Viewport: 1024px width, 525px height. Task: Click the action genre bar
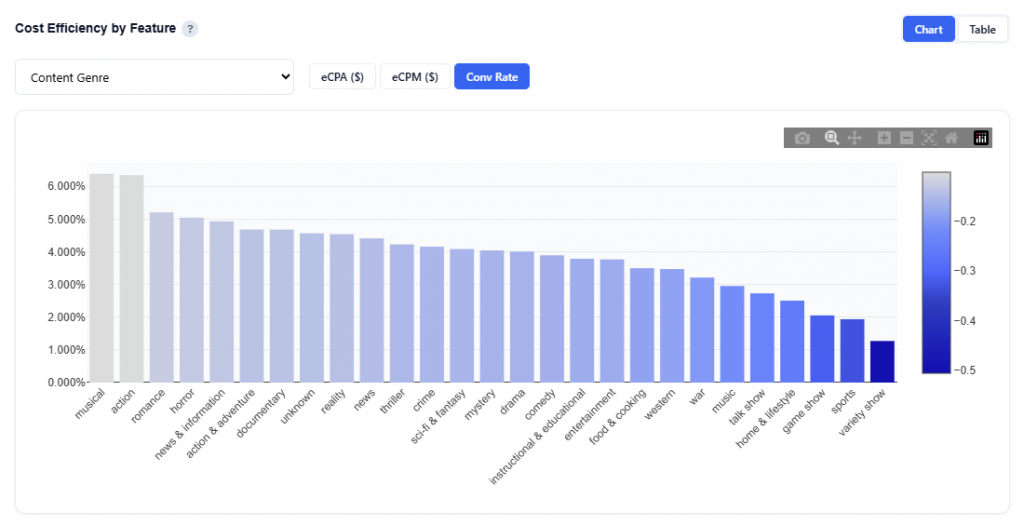click(x=132, y=279)
